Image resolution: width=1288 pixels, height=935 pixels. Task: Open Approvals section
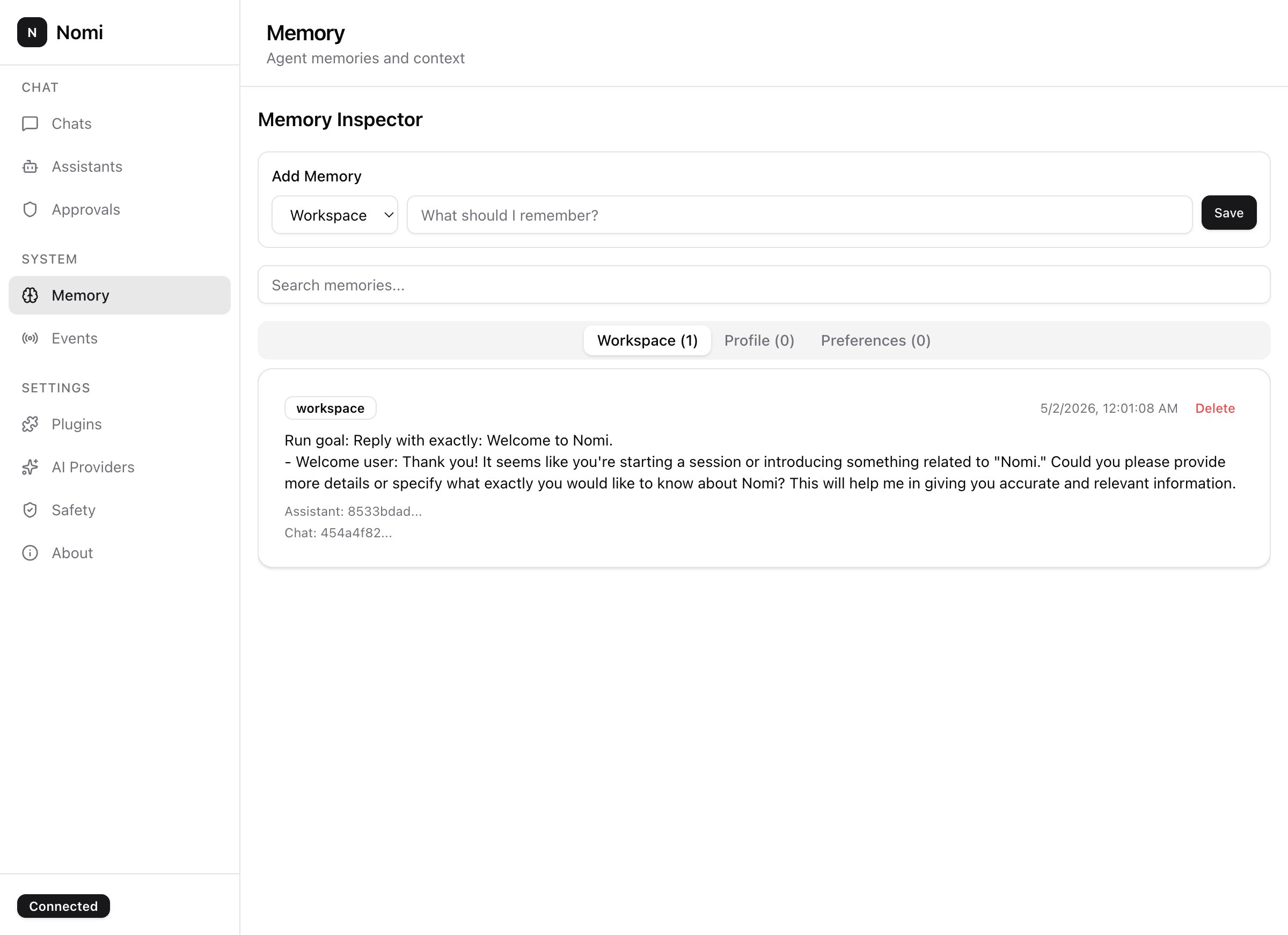(120, 210)
